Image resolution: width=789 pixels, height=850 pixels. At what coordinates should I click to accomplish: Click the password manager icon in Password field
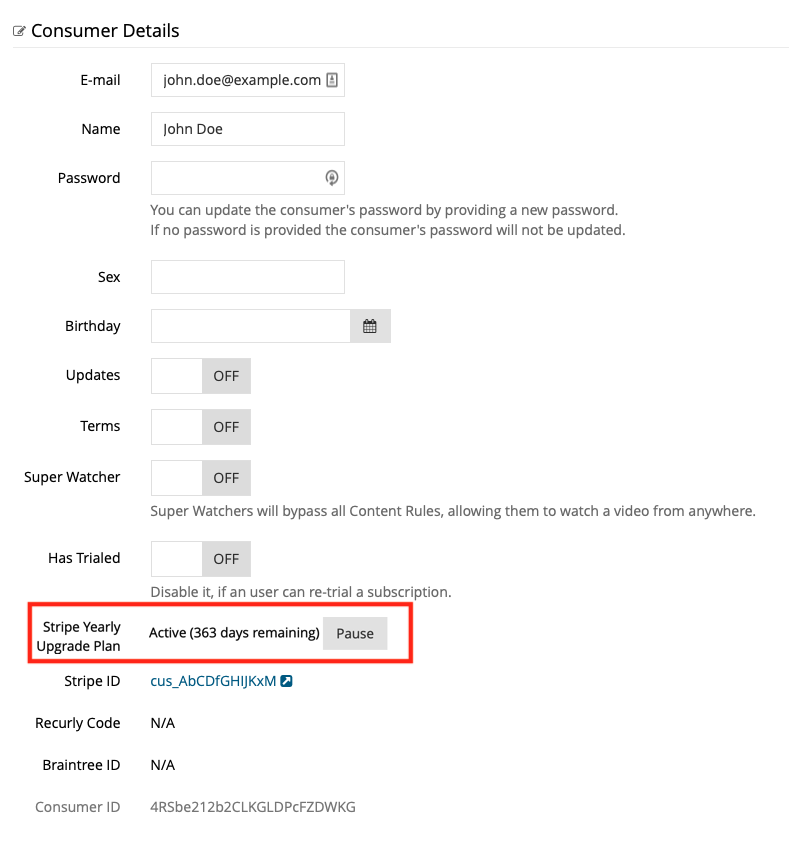coord(332,177)
